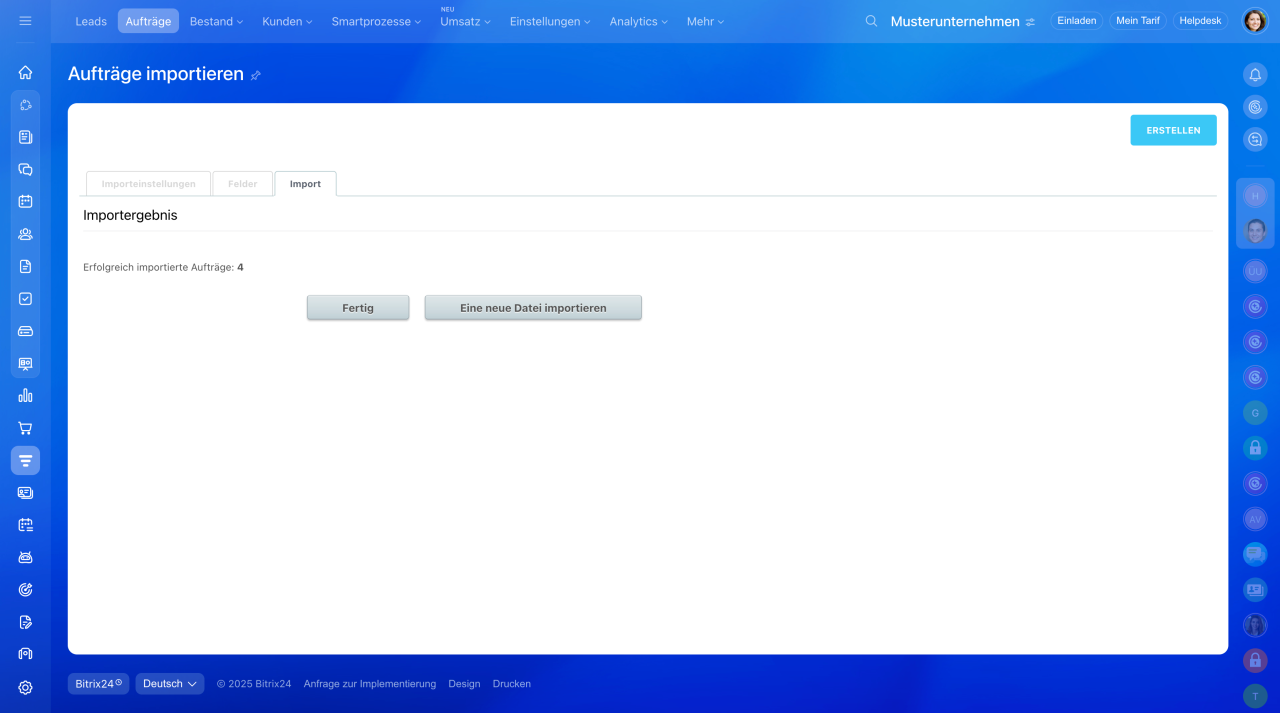Open the calendar icon in left sidebar

point(25,201)
